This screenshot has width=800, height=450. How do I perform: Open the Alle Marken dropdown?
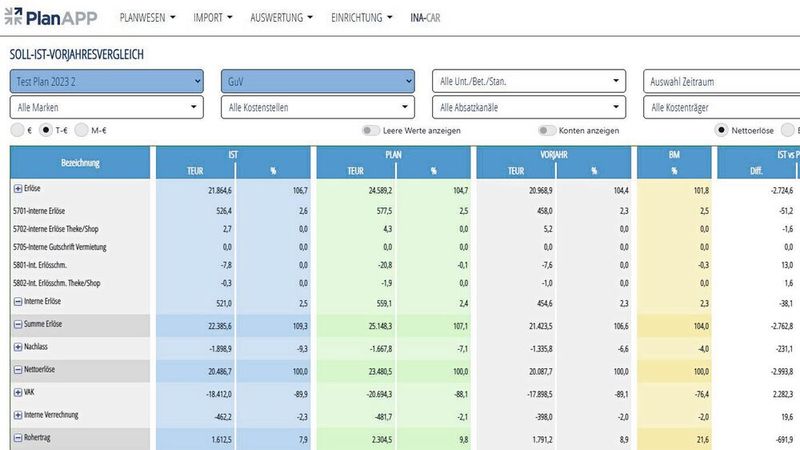(107, 107)
